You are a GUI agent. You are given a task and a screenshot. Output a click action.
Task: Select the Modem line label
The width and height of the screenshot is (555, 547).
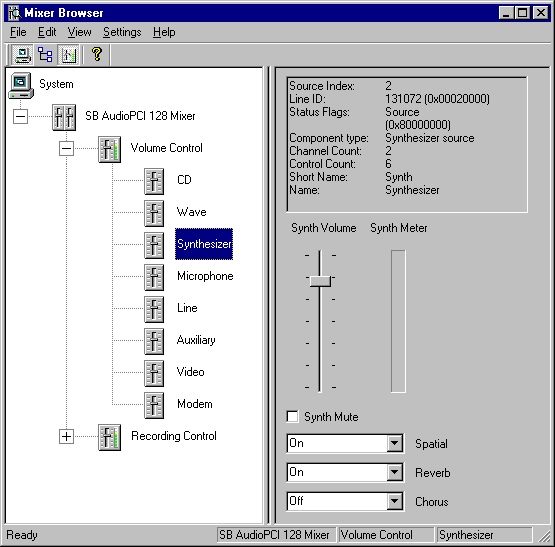point(195,404)
